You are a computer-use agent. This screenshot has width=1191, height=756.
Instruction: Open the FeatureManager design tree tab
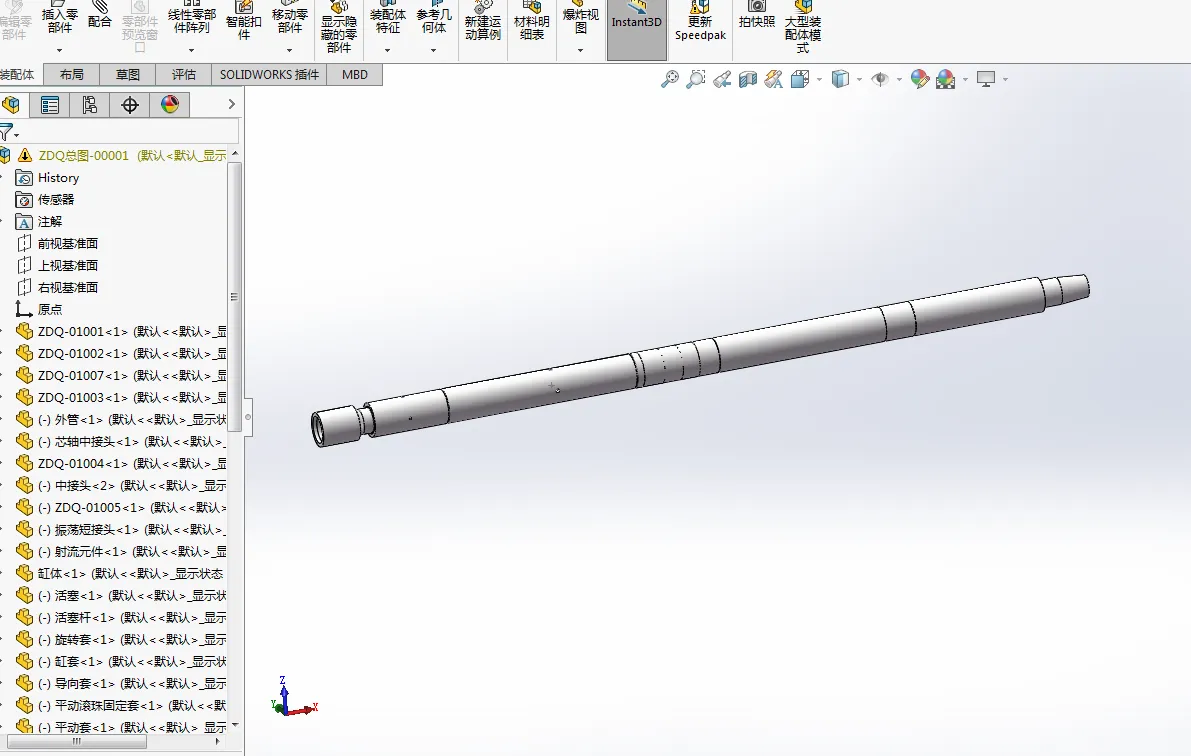11,105
